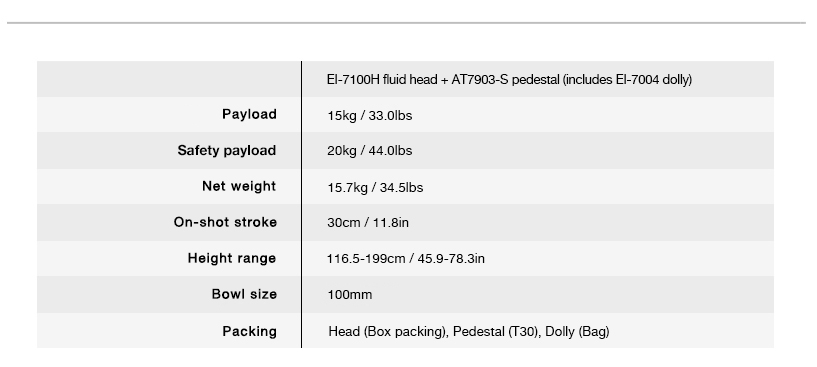This screenshot has height=367, width=817.
Task: Click the Dolly (Bag) packing text
Action: [577, 332]
